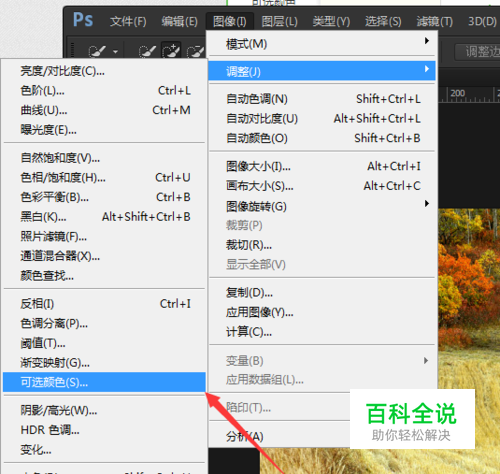Choose 曲线(U)... adjustment

tap(104, 110)
